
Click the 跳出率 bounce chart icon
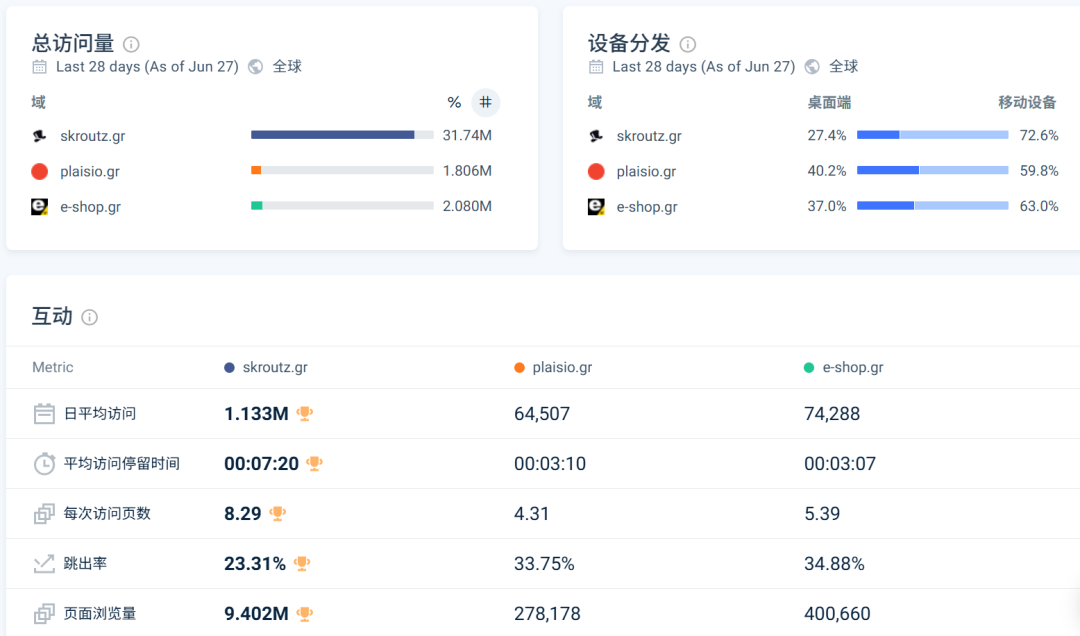[x=44, y=564]
